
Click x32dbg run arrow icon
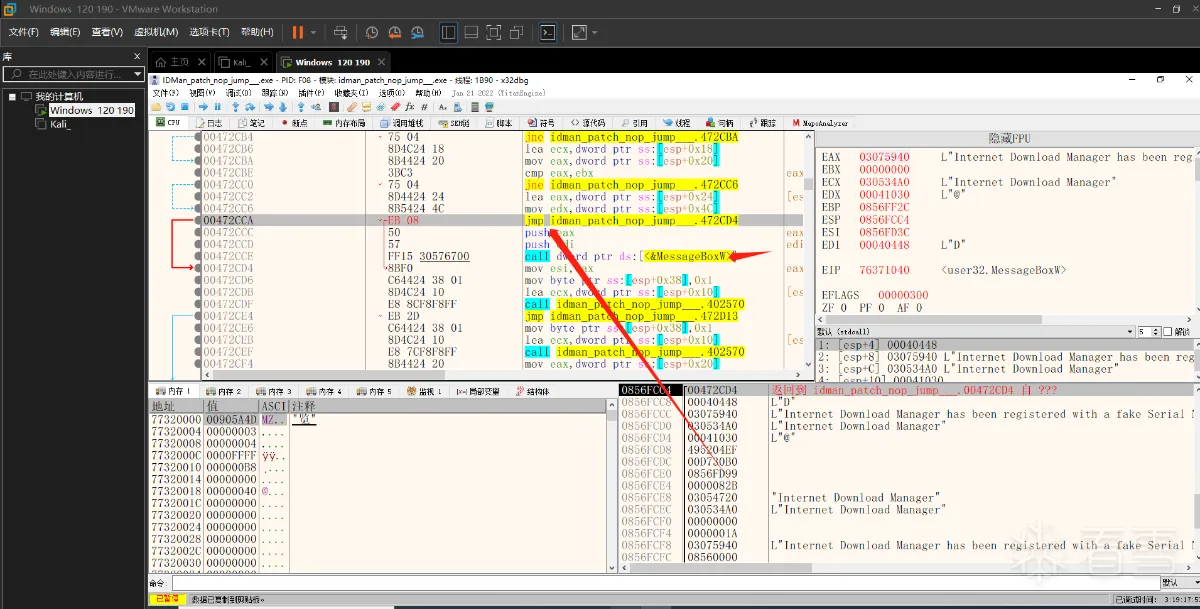click(x=203, y=106)
